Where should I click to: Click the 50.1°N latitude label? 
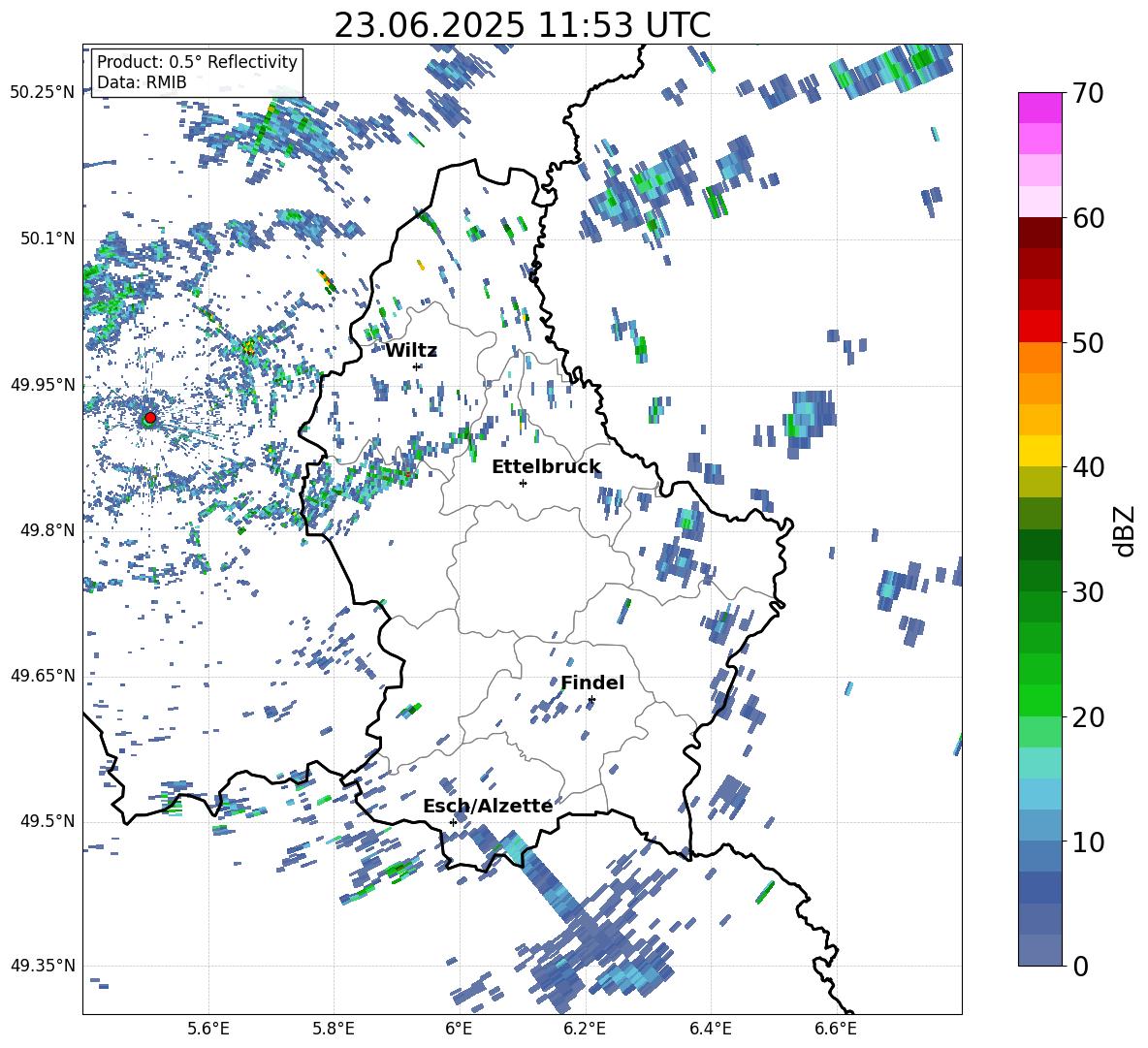point(48,238)
